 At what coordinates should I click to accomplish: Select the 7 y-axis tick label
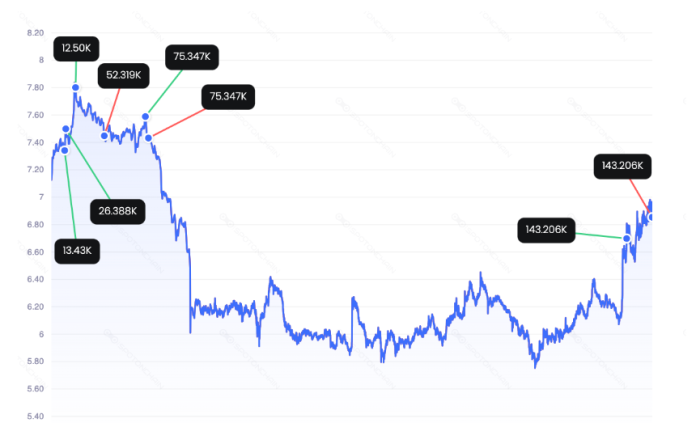pyautogui.click(x=41, y=197)
